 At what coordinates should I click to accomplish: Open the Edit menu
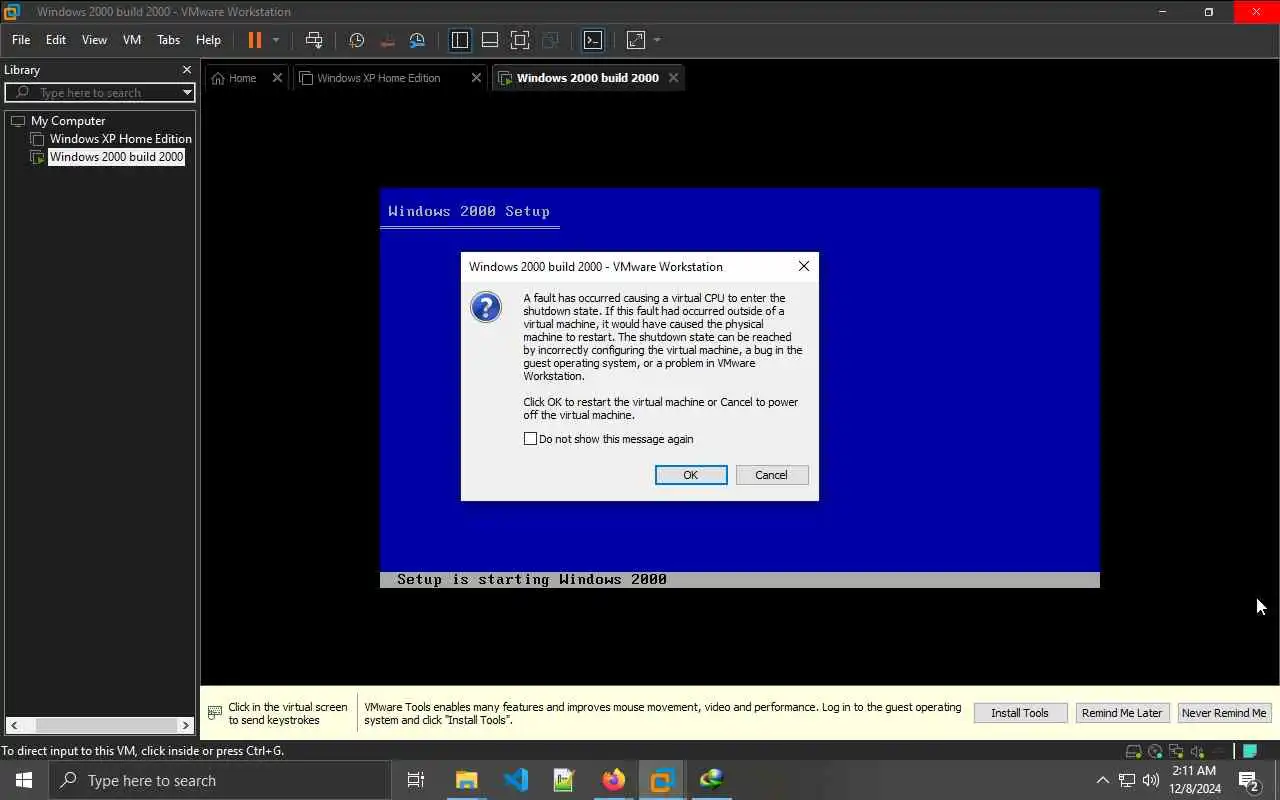coord(56,40)
